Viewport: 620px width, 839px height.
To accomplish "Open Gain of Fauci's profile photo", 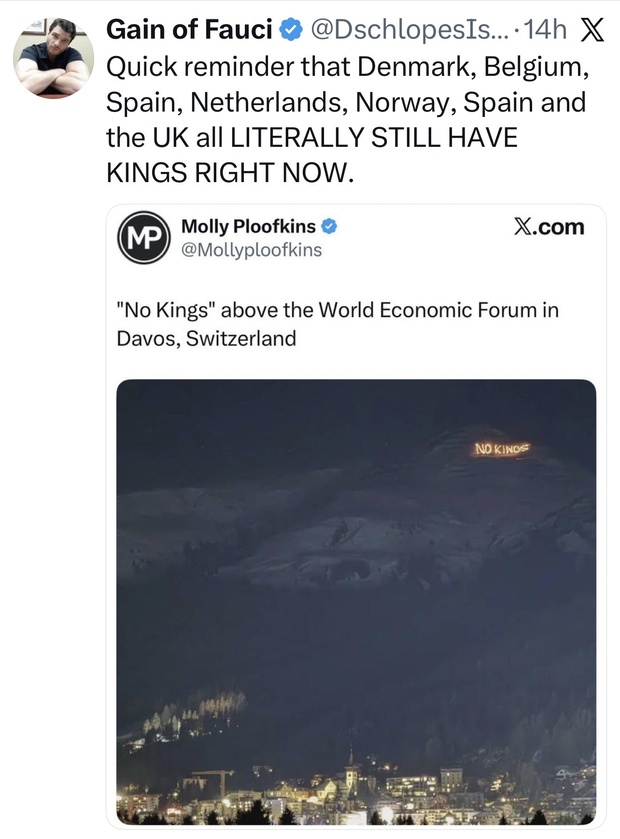I will point(52,56).
